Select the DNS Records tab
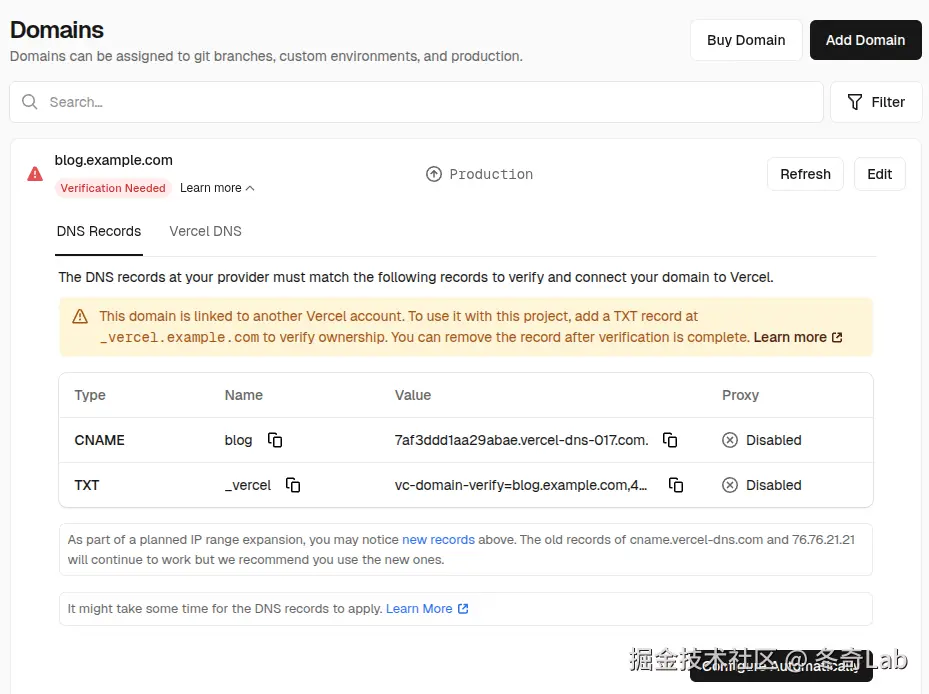Image resolution: width=929 pixels, height=694 pixels. tap(98, 231)
